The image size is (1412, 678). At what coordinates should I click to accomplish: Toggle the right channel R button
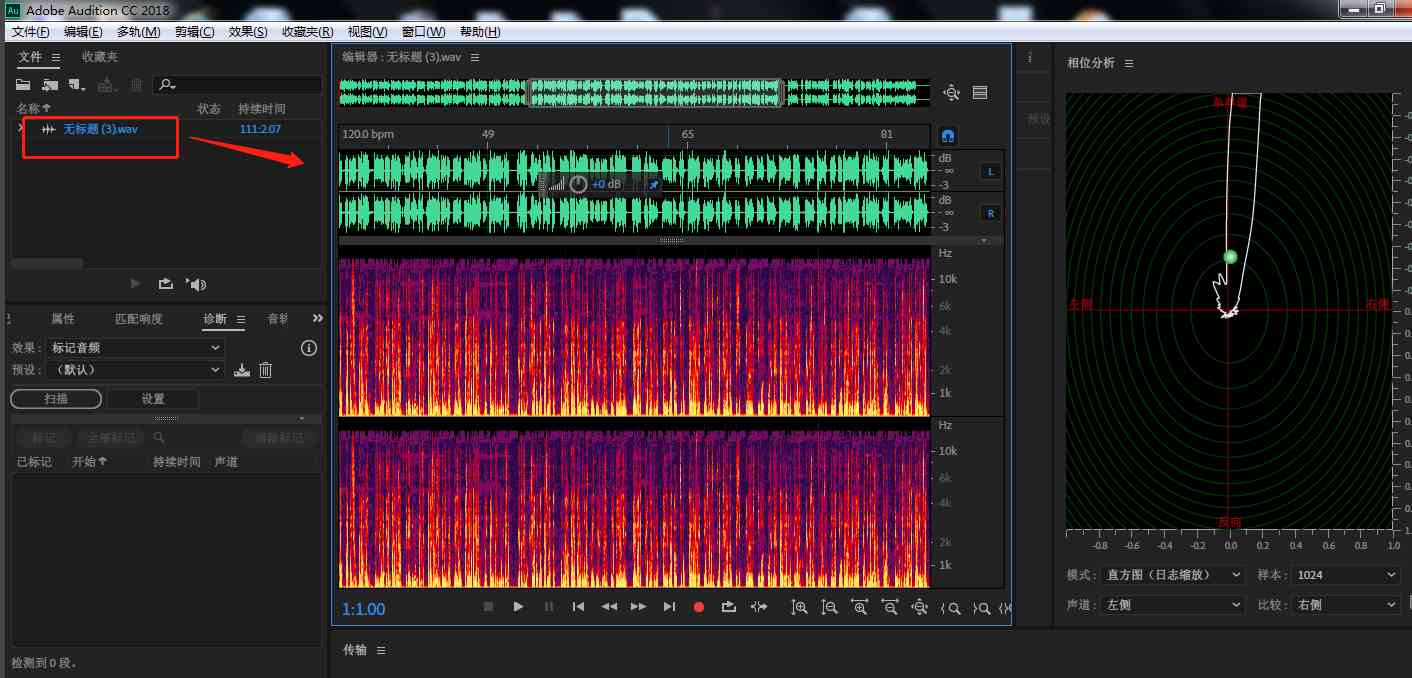991,213
